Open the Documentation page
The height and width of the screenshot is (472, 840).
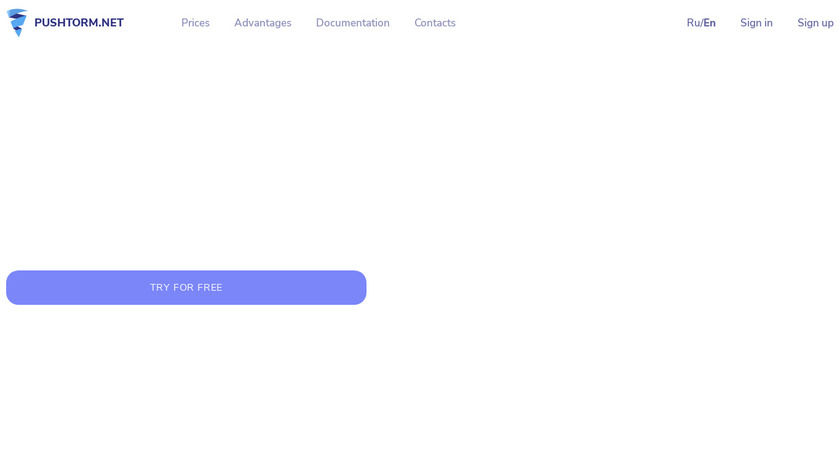coord(352,23)
